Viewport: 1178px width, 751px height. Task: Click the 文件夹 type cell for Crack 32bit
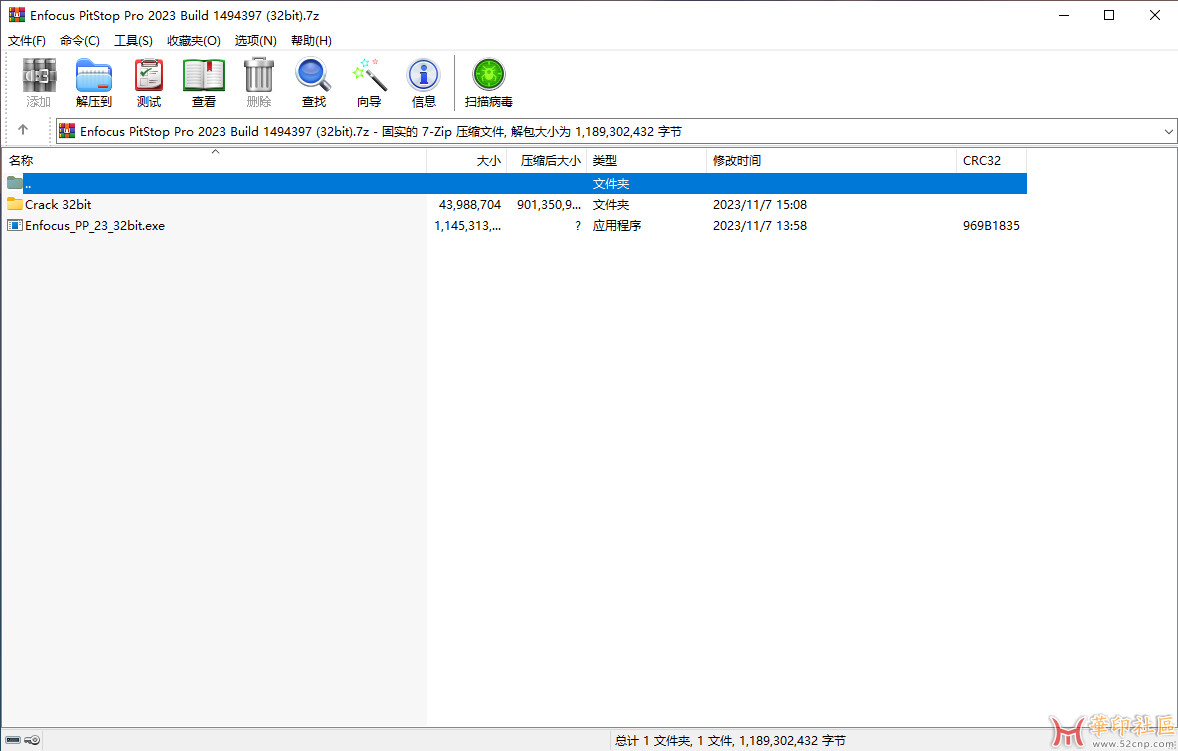click(611, 204)
